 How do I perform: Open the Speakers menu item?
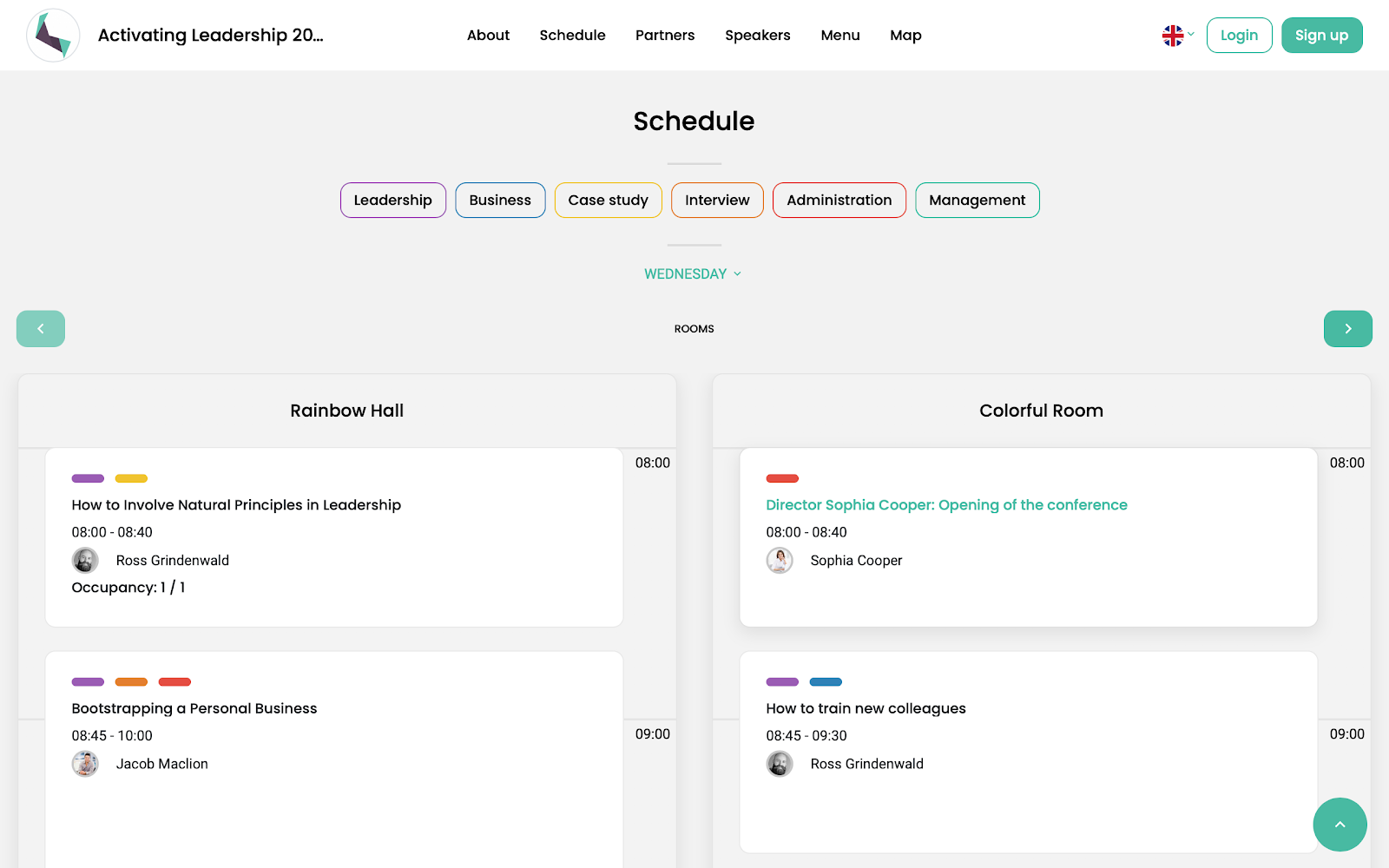click(758, 36)
